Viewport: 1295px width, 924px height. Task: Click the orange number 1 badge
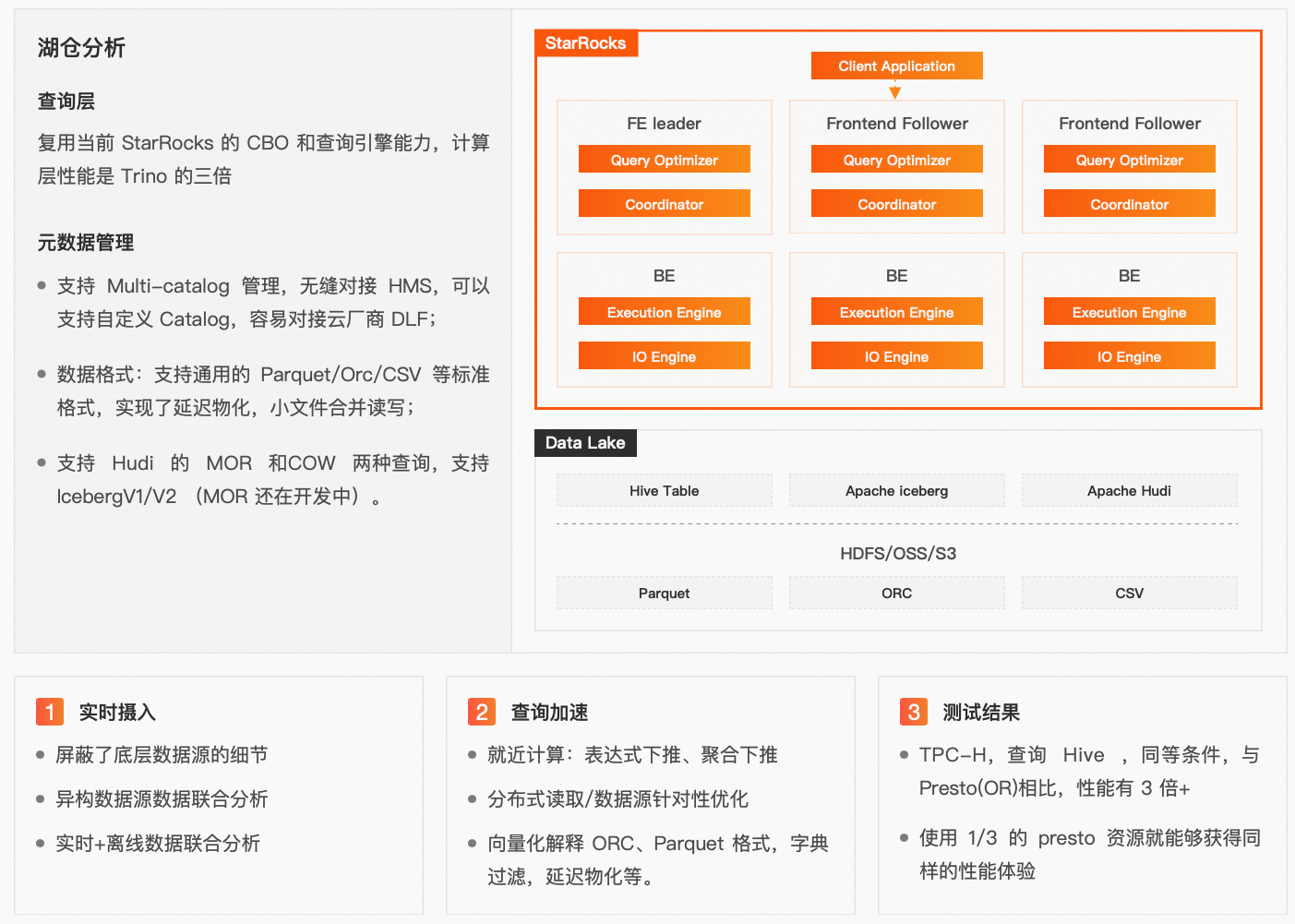click(50, 712)
